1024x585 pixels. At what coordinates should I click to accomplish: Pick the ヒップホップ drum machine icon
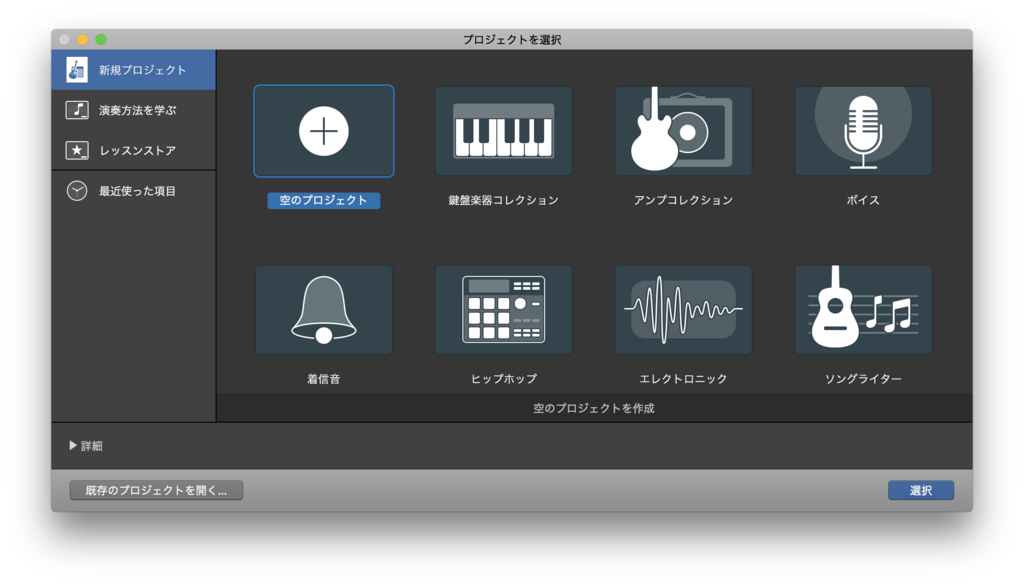504,310
